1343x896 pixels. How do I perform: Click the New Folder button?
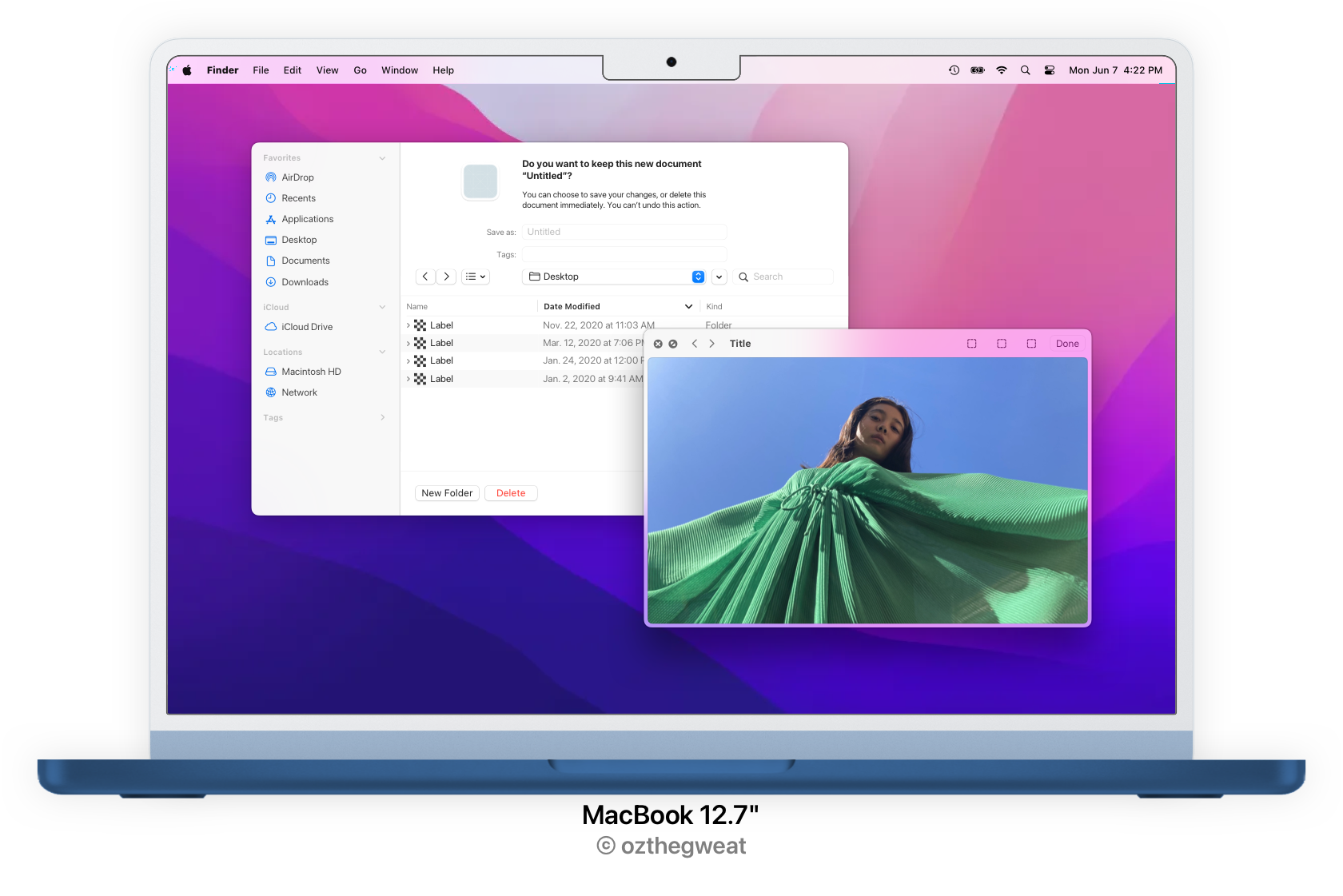[x=447, y=492]
